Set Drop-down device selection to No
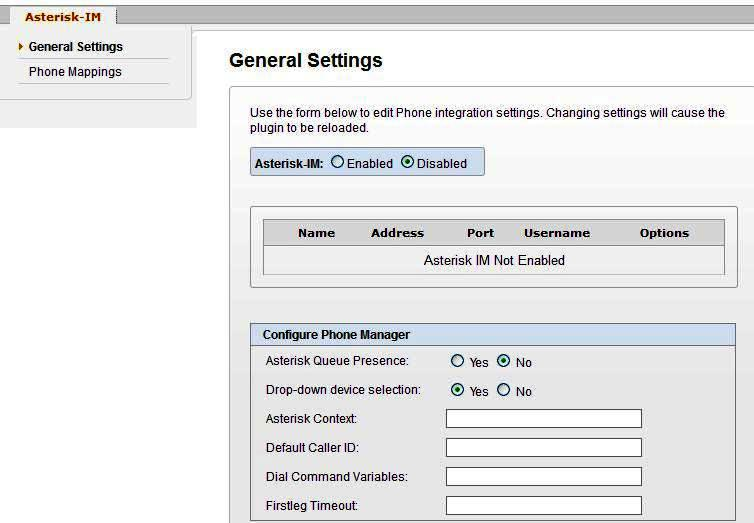The image size is (754, 523). tap(503, 389)
